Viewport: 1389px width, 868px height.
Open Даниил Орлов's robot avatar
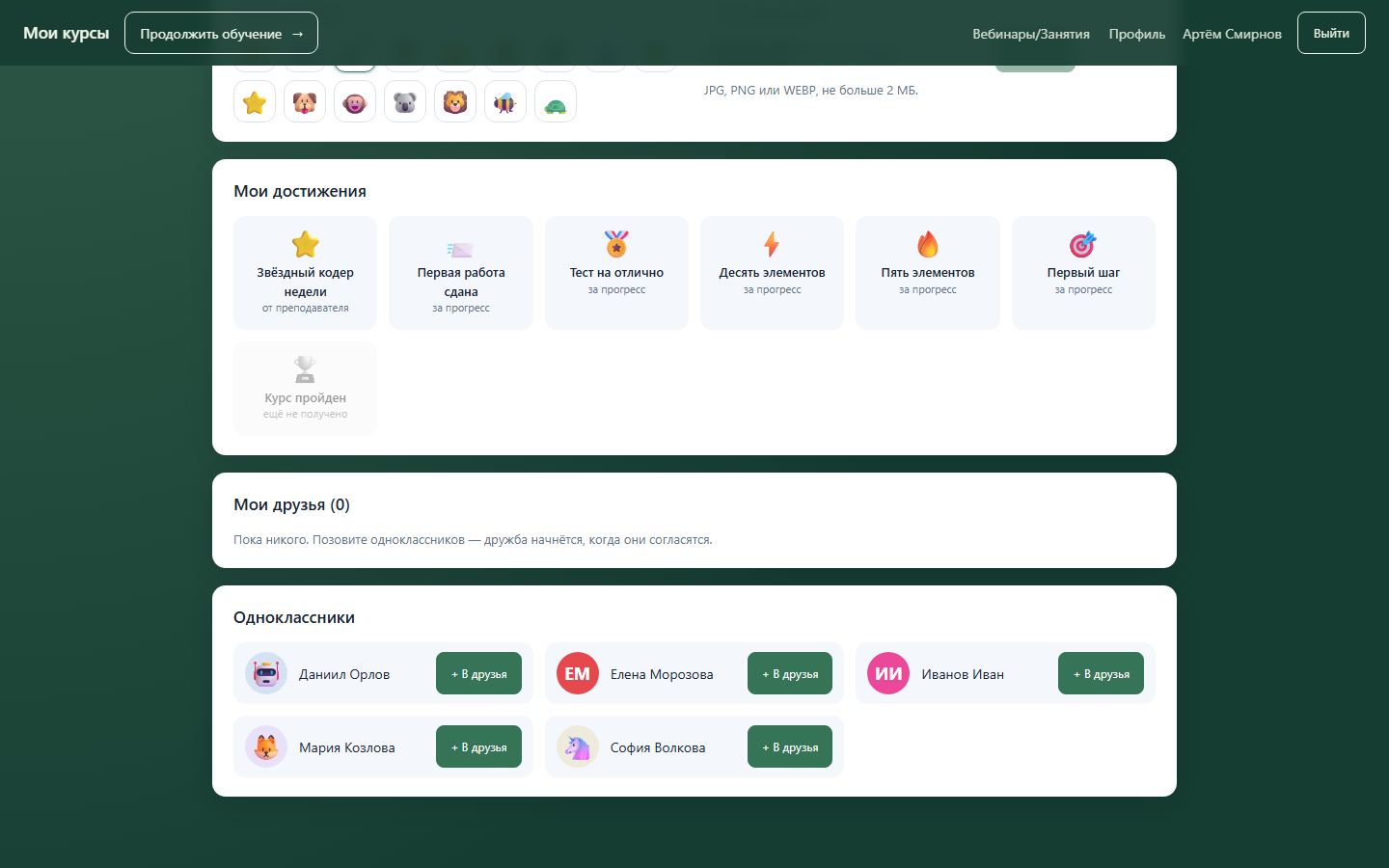pyautogui.click(x=266, y=673)
